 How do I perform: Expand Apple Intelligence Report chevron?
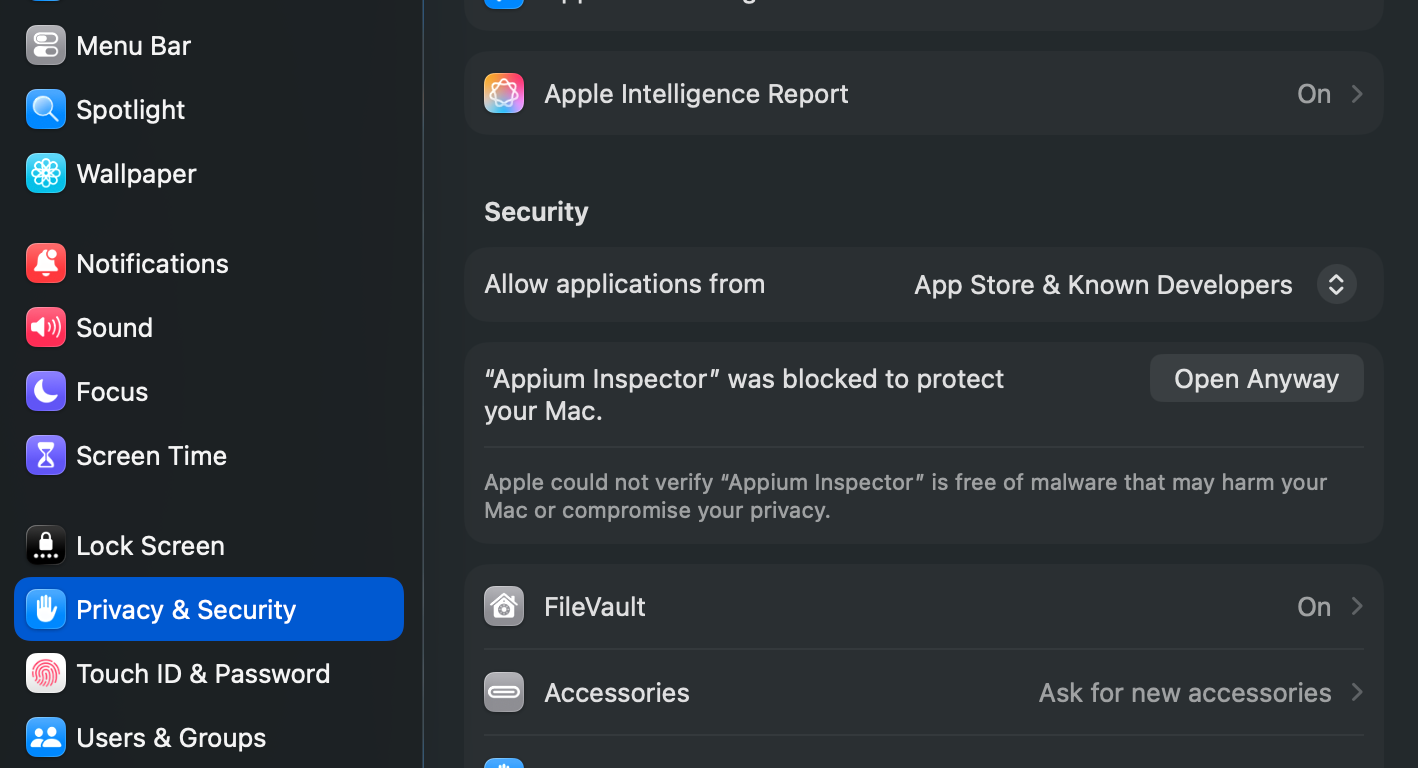pos(1357,94)
